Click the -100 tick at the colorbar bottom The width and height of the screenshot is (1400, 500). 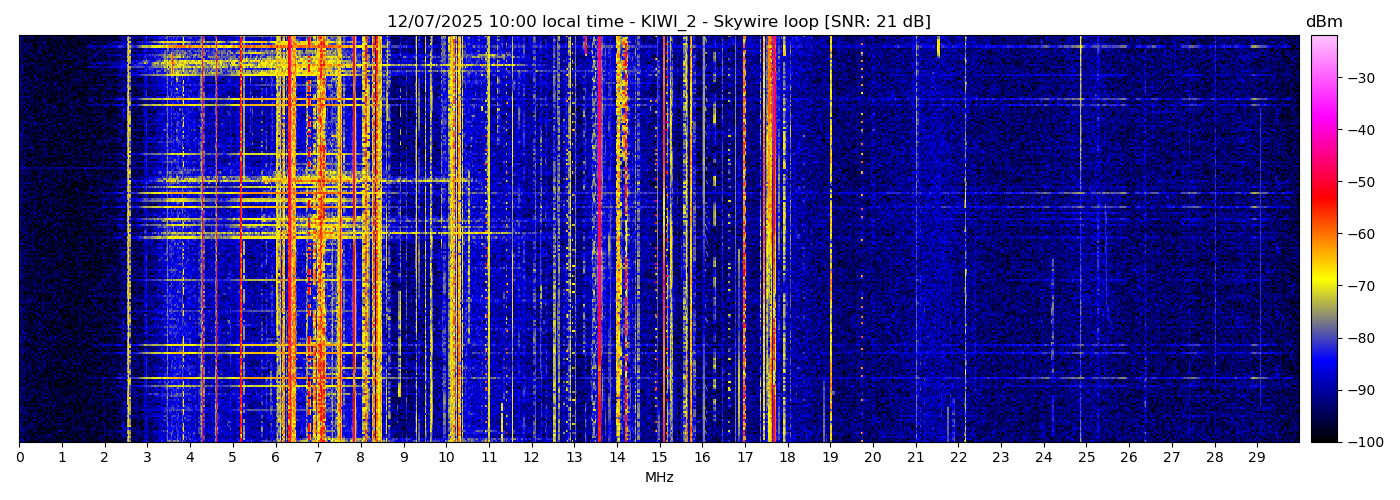[x=1358, y=442]
